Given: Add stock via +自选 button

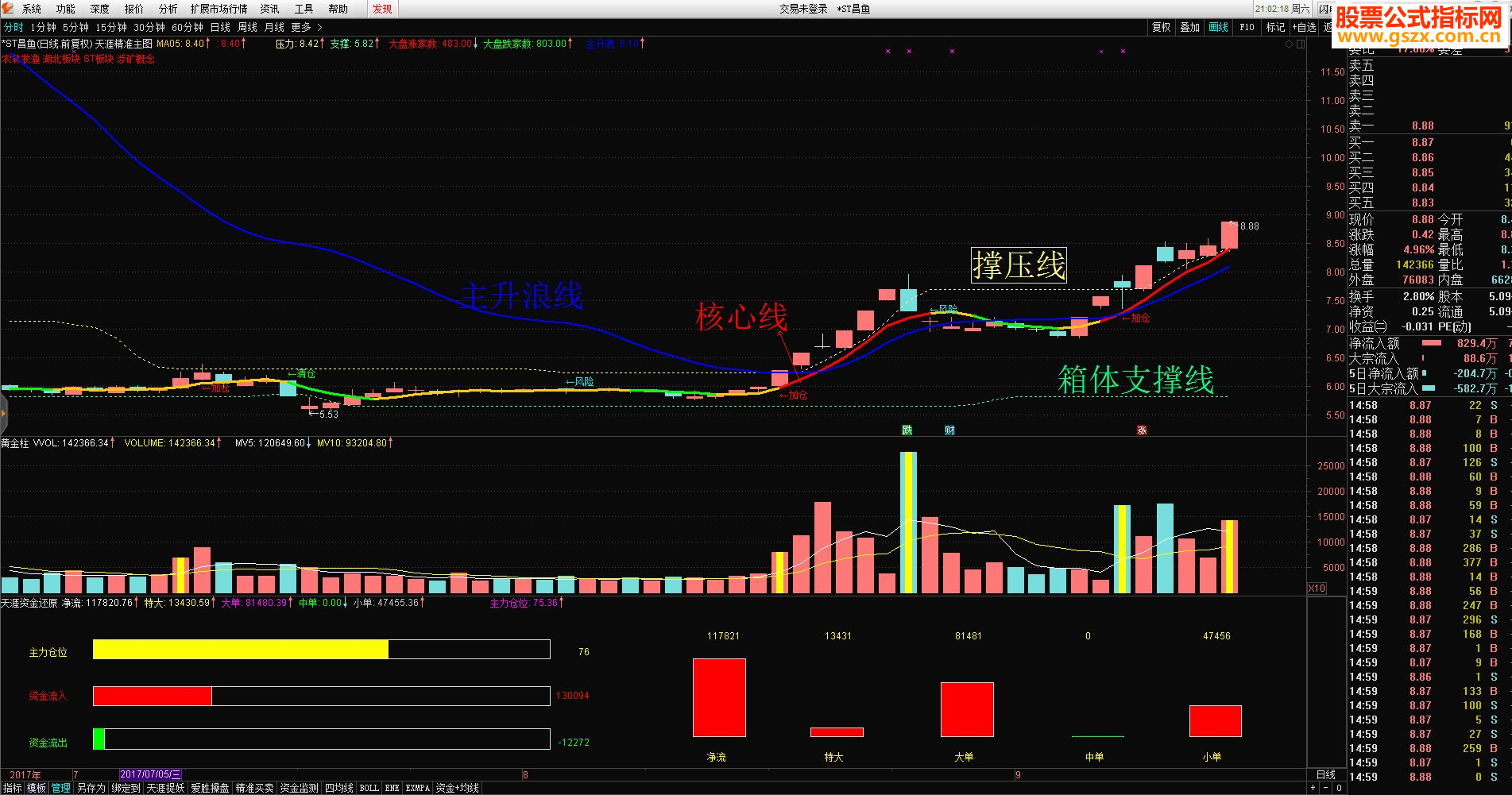Looking at the screenshot, I should (1304, 27).
